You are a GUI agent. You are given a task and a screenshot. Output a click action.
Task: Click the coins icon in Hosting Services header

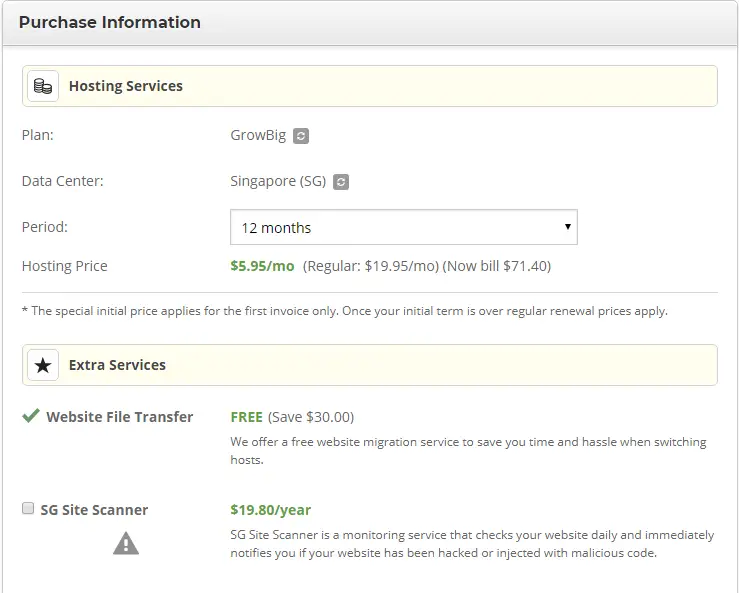click(43, 86)
